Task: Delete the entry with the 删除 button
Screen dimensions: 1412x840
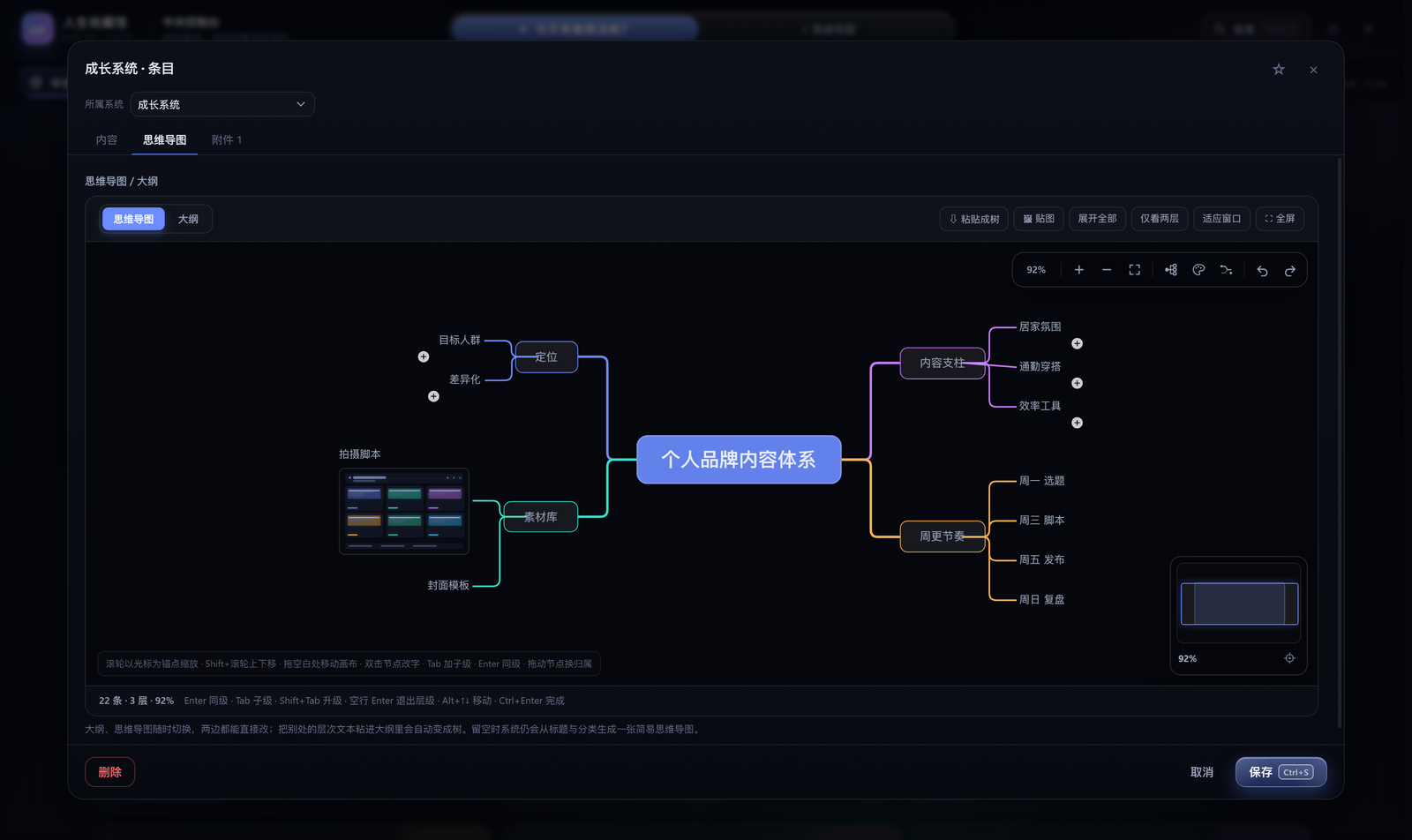Action: 110,772
